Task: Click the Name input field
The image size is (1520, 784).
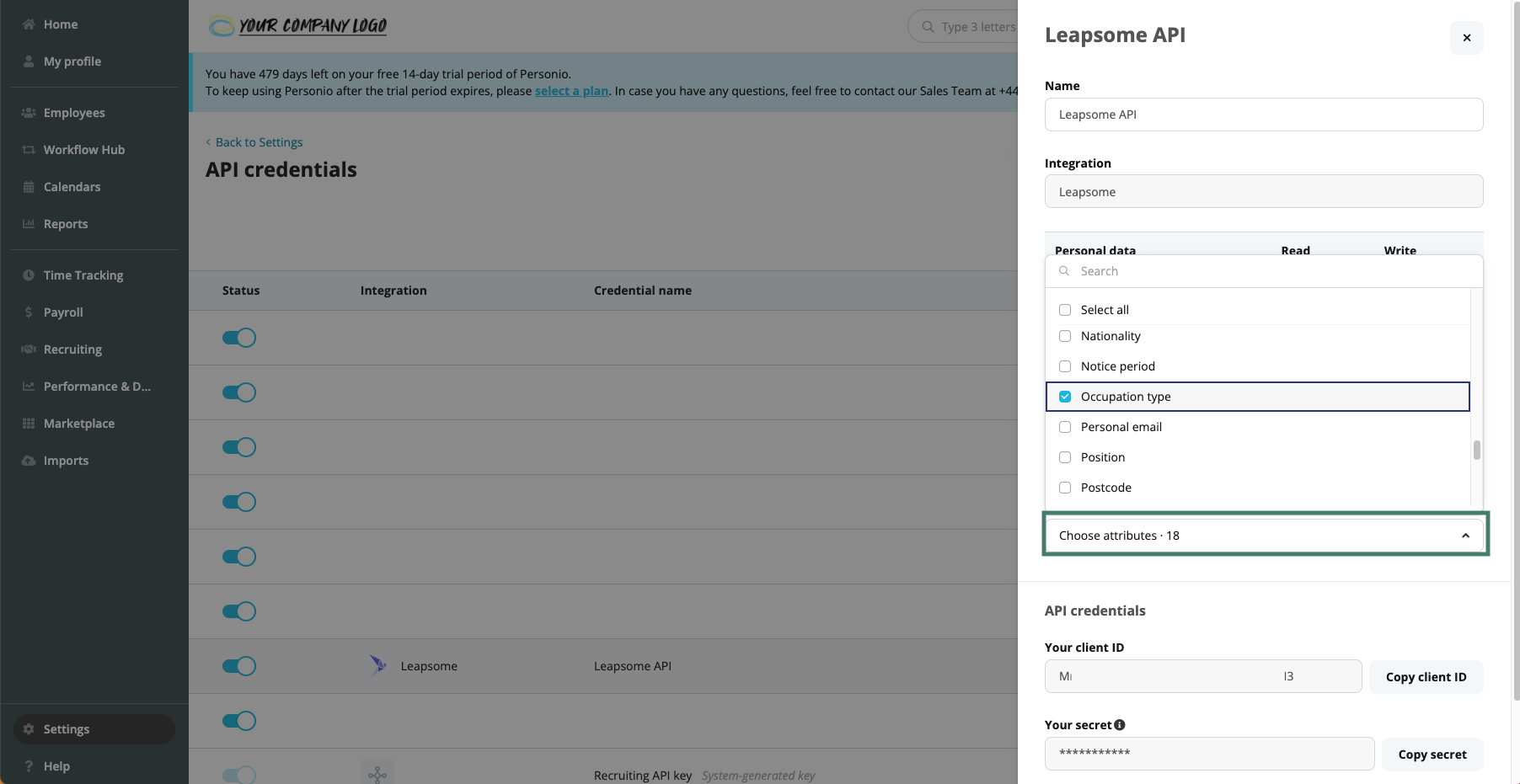Action: [1264, 115]
